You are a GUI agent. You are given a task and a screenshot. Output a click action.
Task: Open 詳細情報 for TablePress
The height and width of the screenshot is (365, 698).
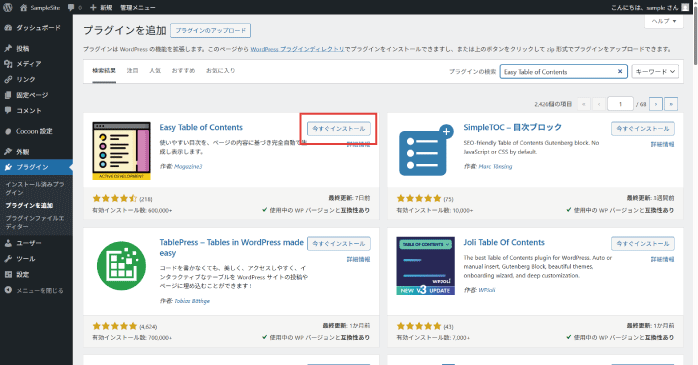358,259
